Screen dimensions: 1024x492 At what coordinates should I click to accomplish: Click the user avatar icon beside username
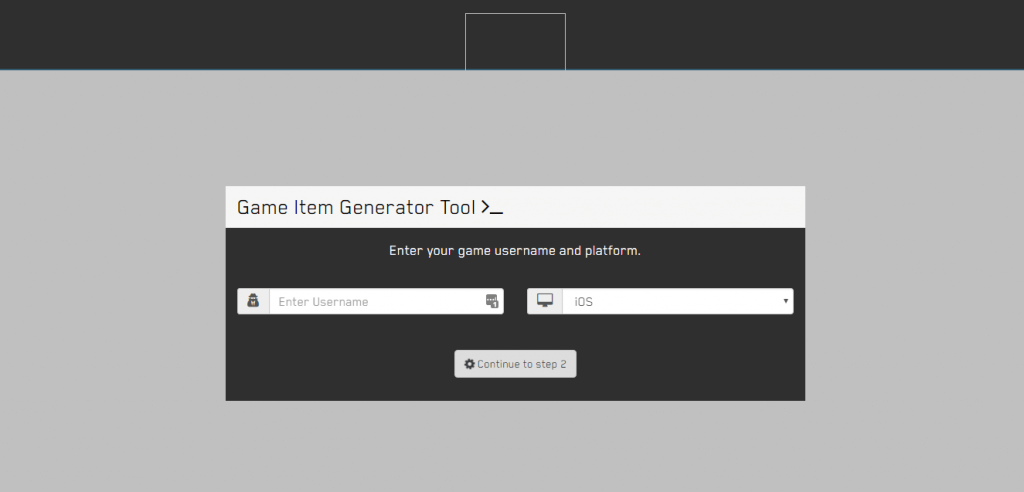click(253, 301)
